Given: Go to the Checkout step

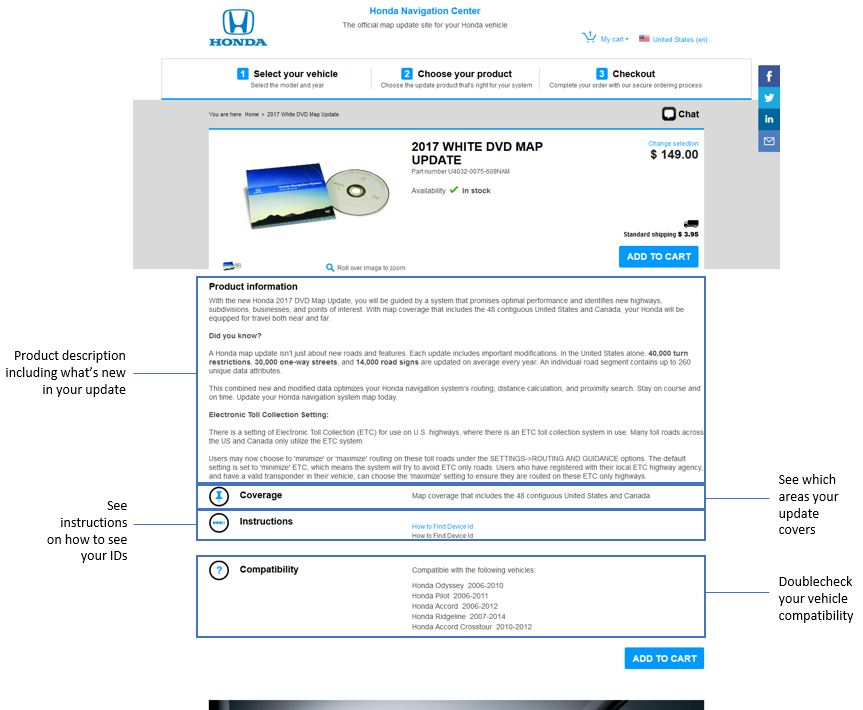Looking at the screenshot, I should click(633, 74).
